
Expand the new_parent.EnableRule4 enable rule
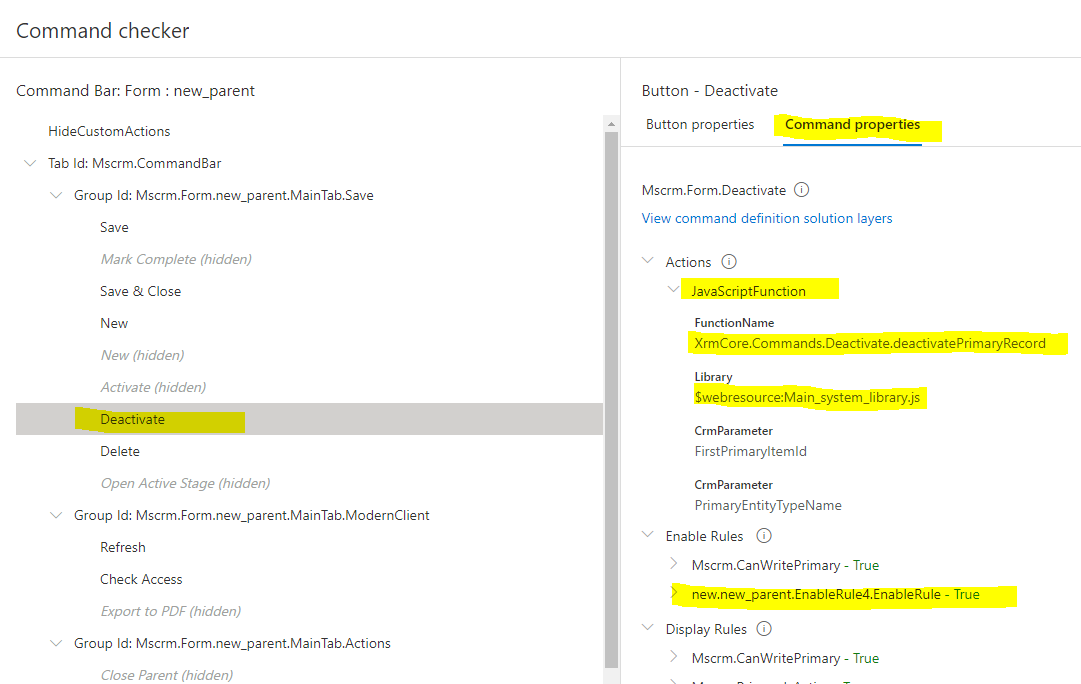(673, 594)
